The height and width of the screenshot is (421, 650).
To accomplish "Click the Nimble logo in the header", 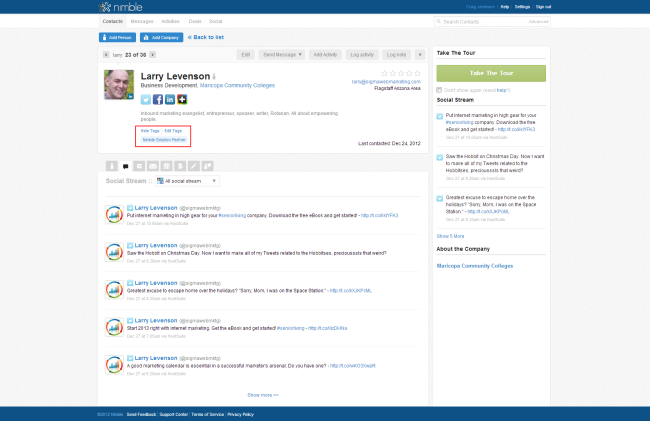I will pyautogui.click(x=120, y=7).
